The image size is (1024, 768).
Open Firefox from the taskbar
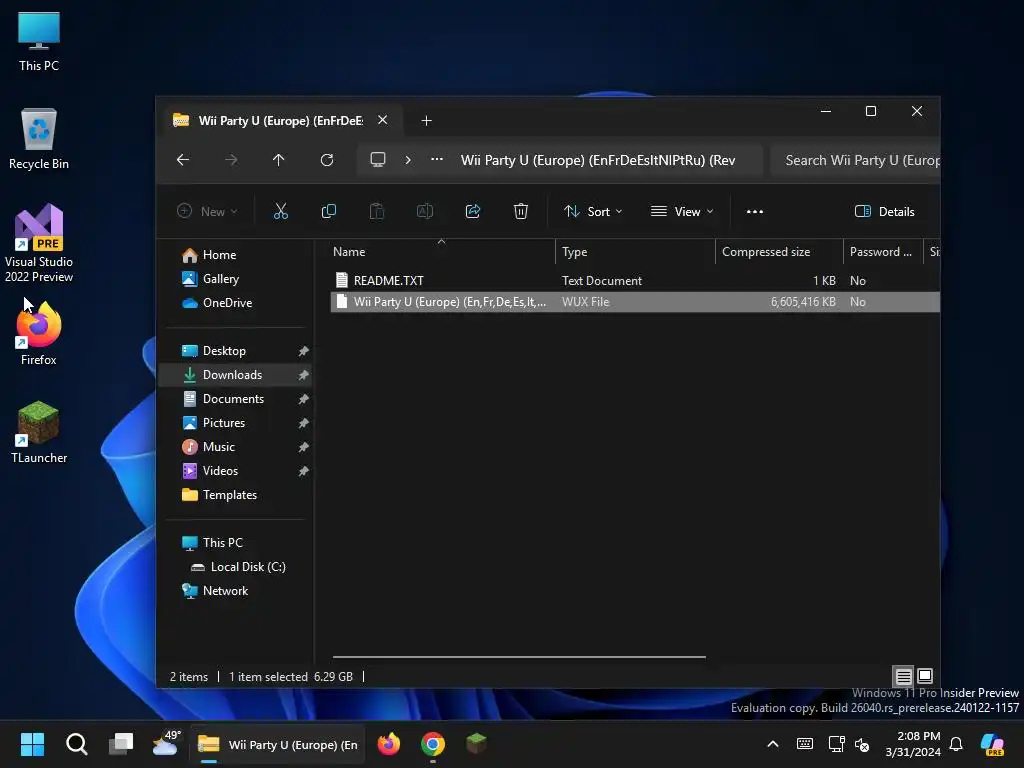[x=389, y=744]
